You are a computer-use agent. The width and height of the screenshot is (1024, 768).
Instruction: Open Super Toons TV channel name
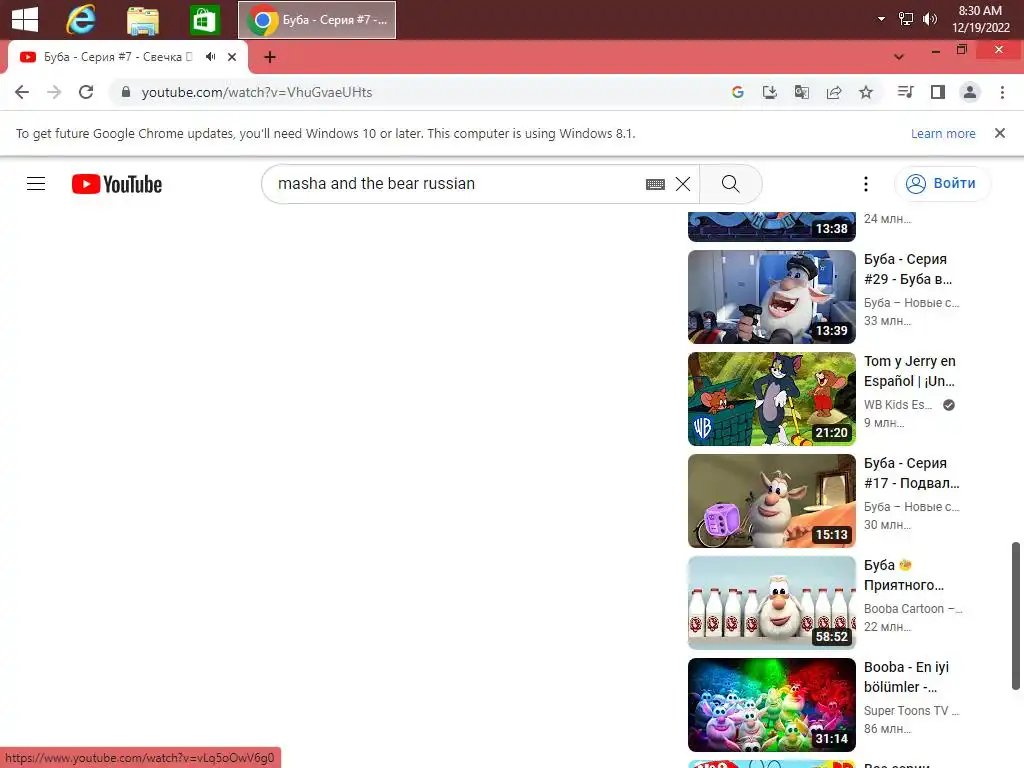coord(912,711)
